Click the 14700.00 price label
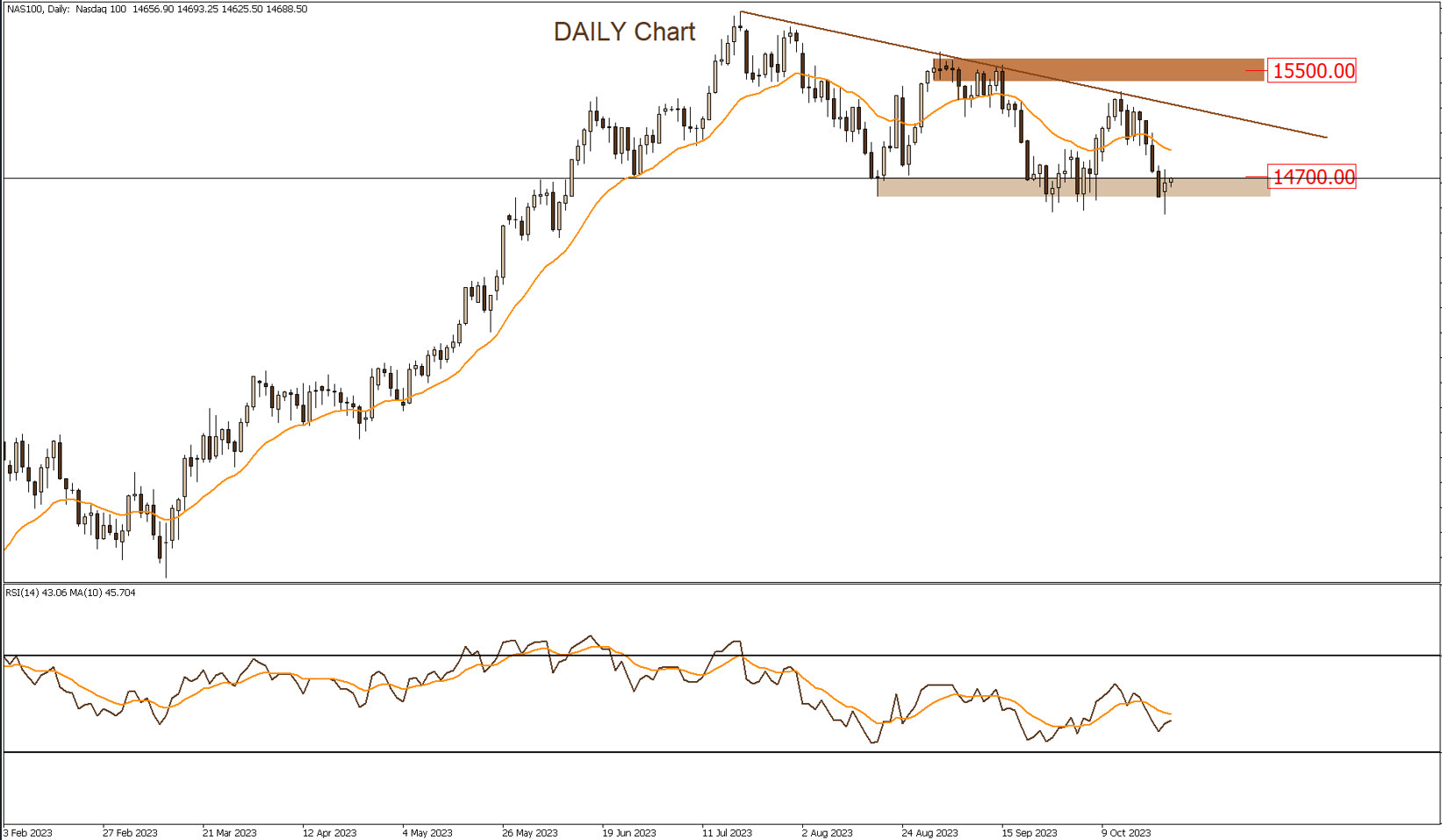Screen dimensions: 1442x840 (1313, 177)
